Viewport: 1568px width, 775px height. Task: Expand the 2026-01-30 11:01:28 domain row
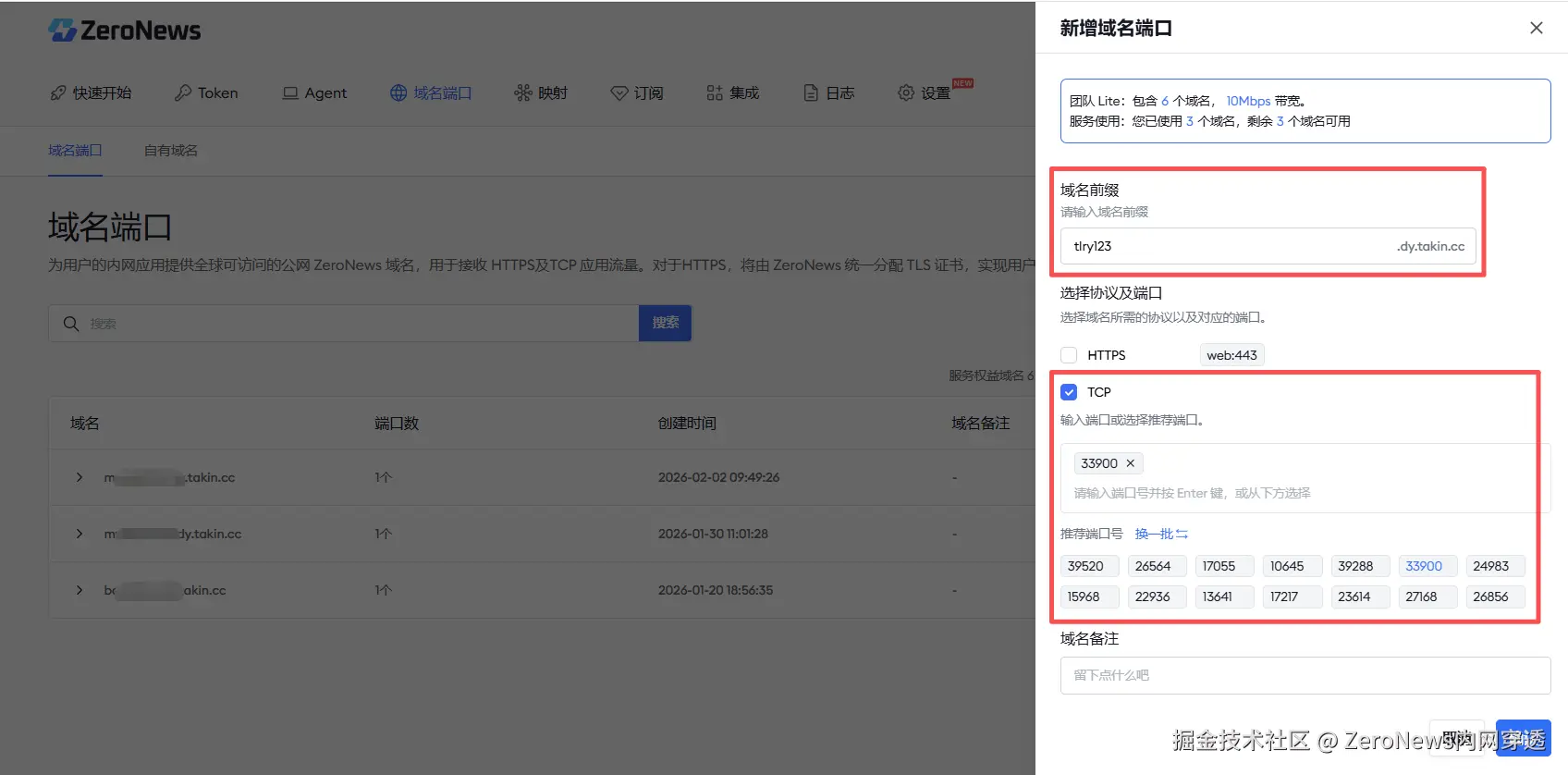pos(80,534)
